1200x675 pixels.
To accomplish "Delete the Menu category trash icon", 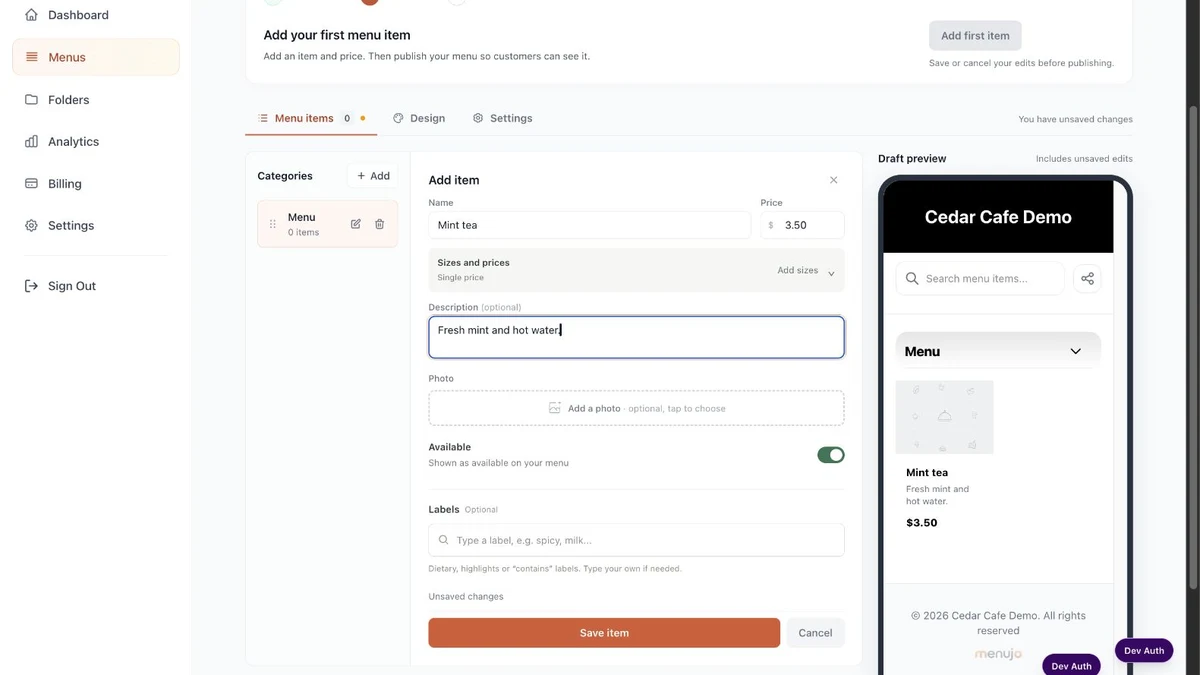I will tap(380, 224).
